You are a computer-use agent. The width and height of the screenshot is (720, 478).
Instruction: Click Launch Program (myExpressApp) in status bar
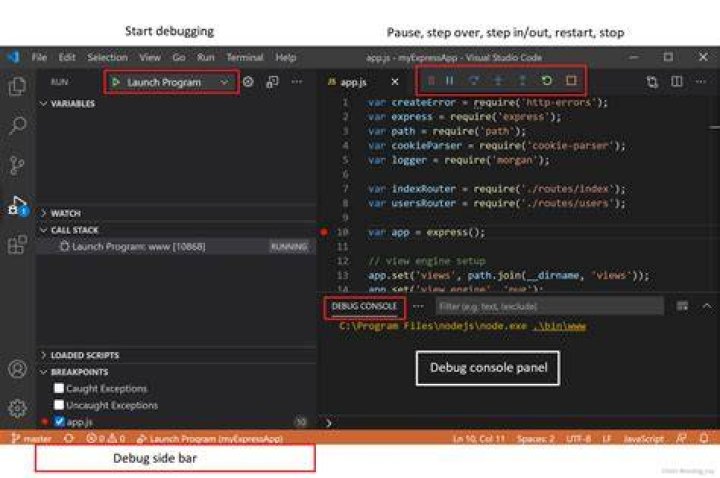tap(210, 439)
